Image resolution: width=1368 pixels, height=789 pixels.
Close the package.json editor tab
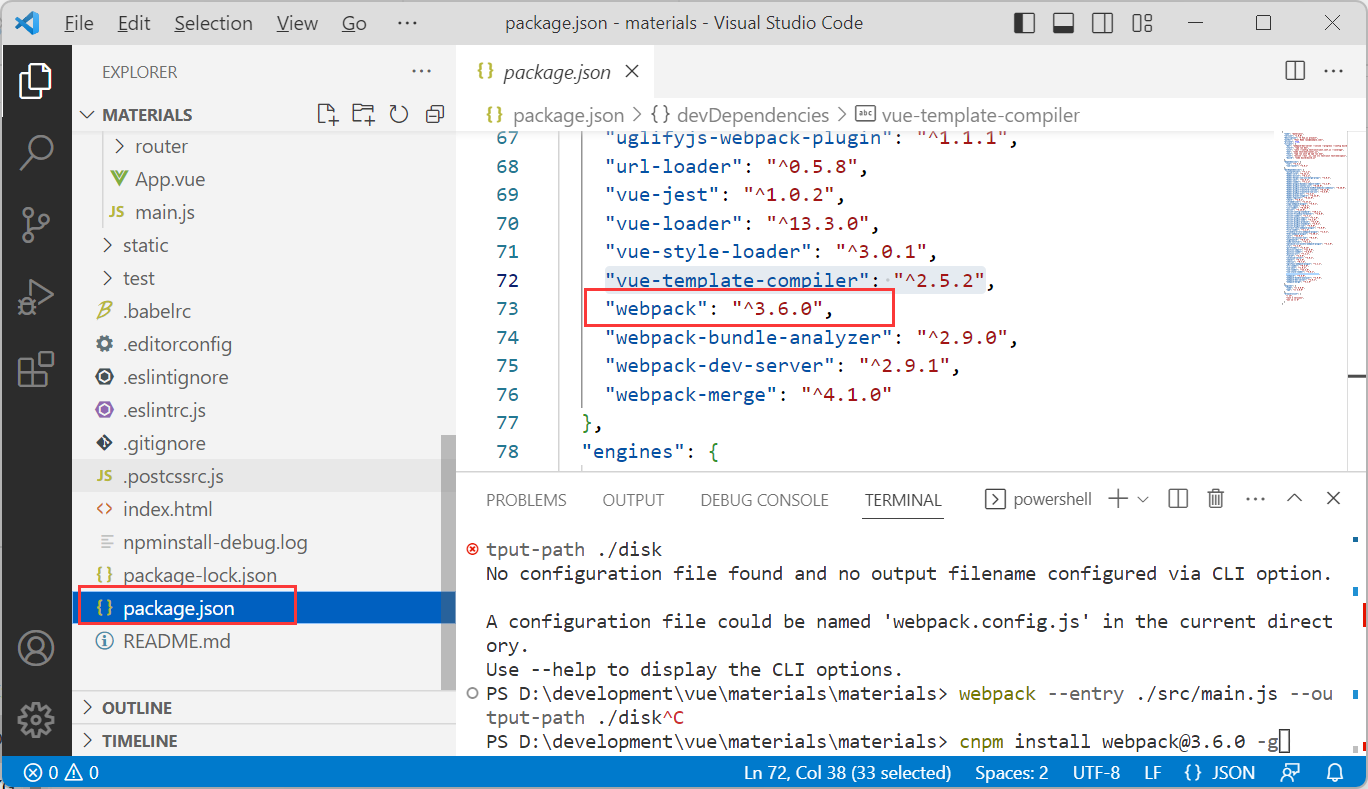coord(632,72)
